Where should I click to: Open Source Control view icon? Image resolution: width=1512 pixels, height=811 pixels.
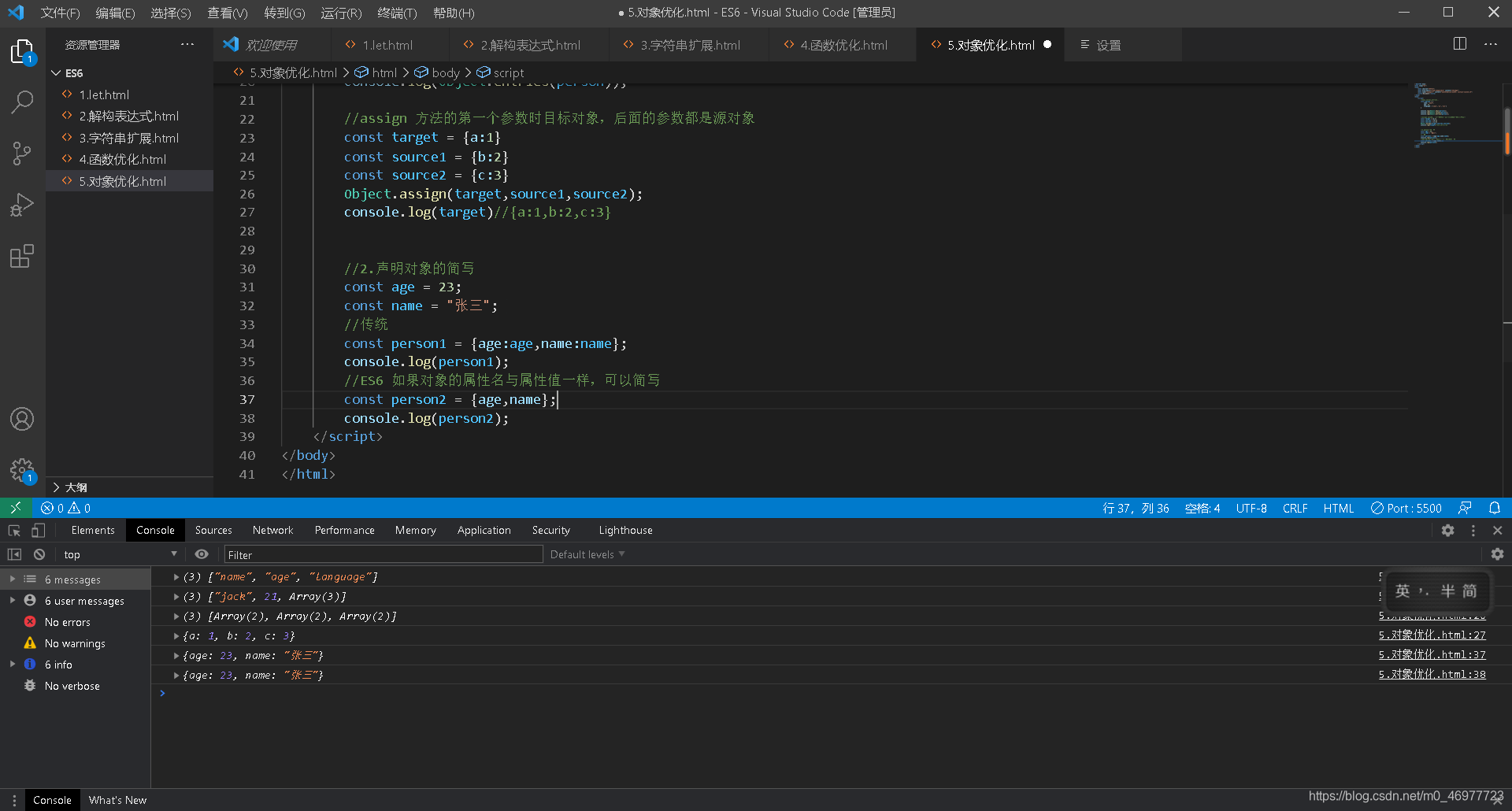coord(22,153)
